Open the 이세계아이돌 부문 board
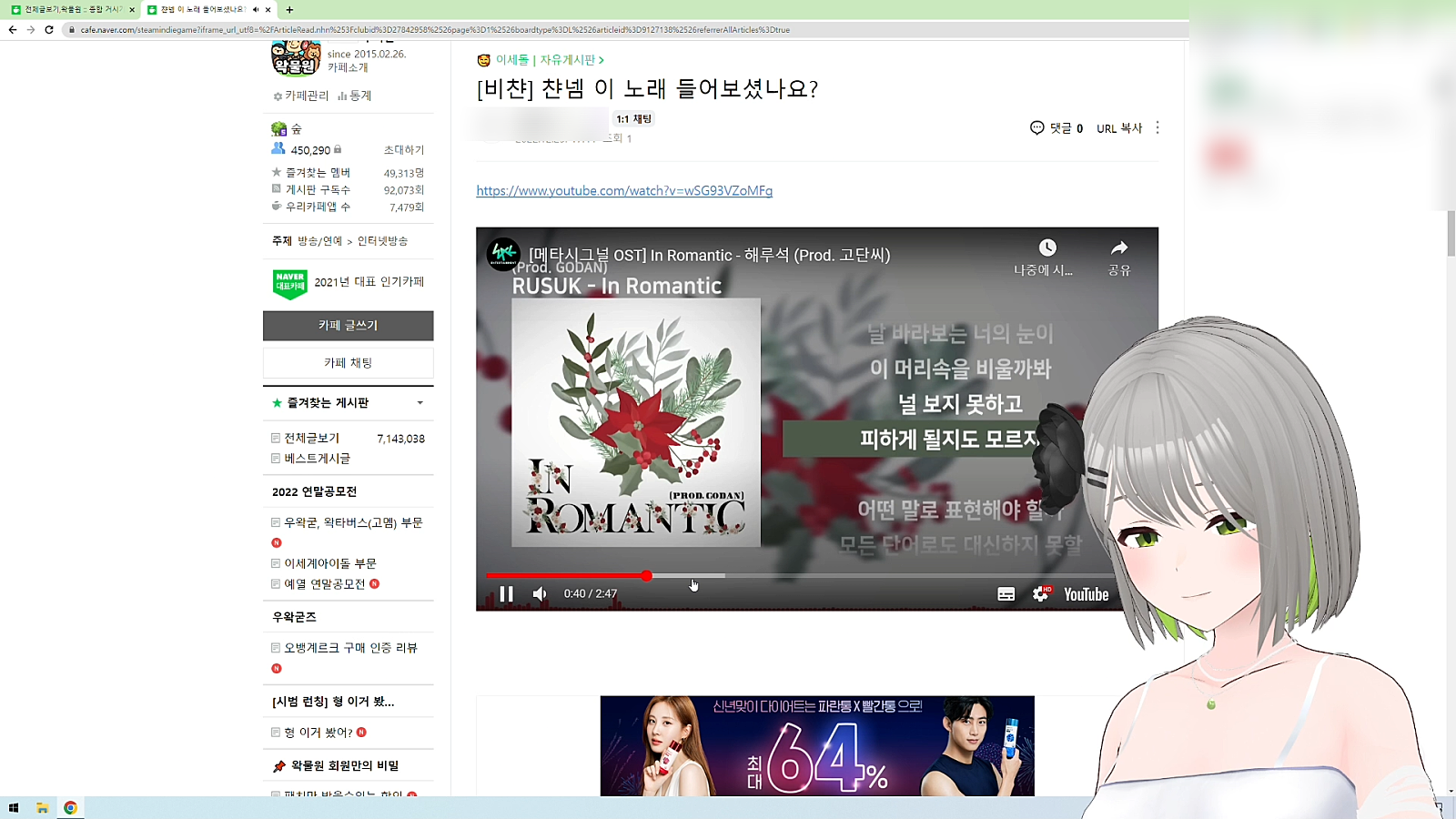 point(330,564)
